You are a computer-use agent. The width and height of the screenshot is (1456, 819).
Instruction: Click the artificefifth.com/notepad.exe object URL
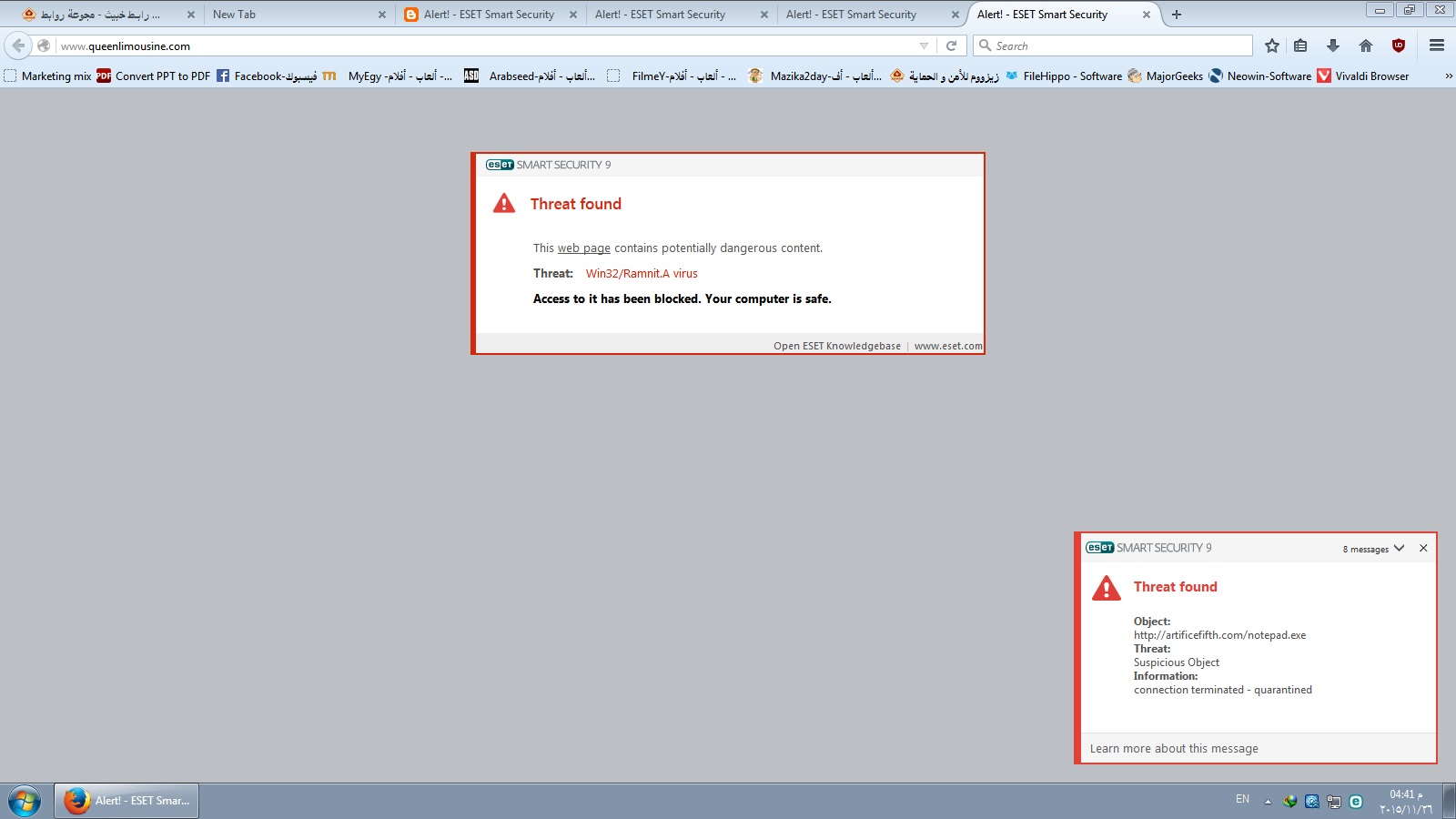[x=1219, y=635]
